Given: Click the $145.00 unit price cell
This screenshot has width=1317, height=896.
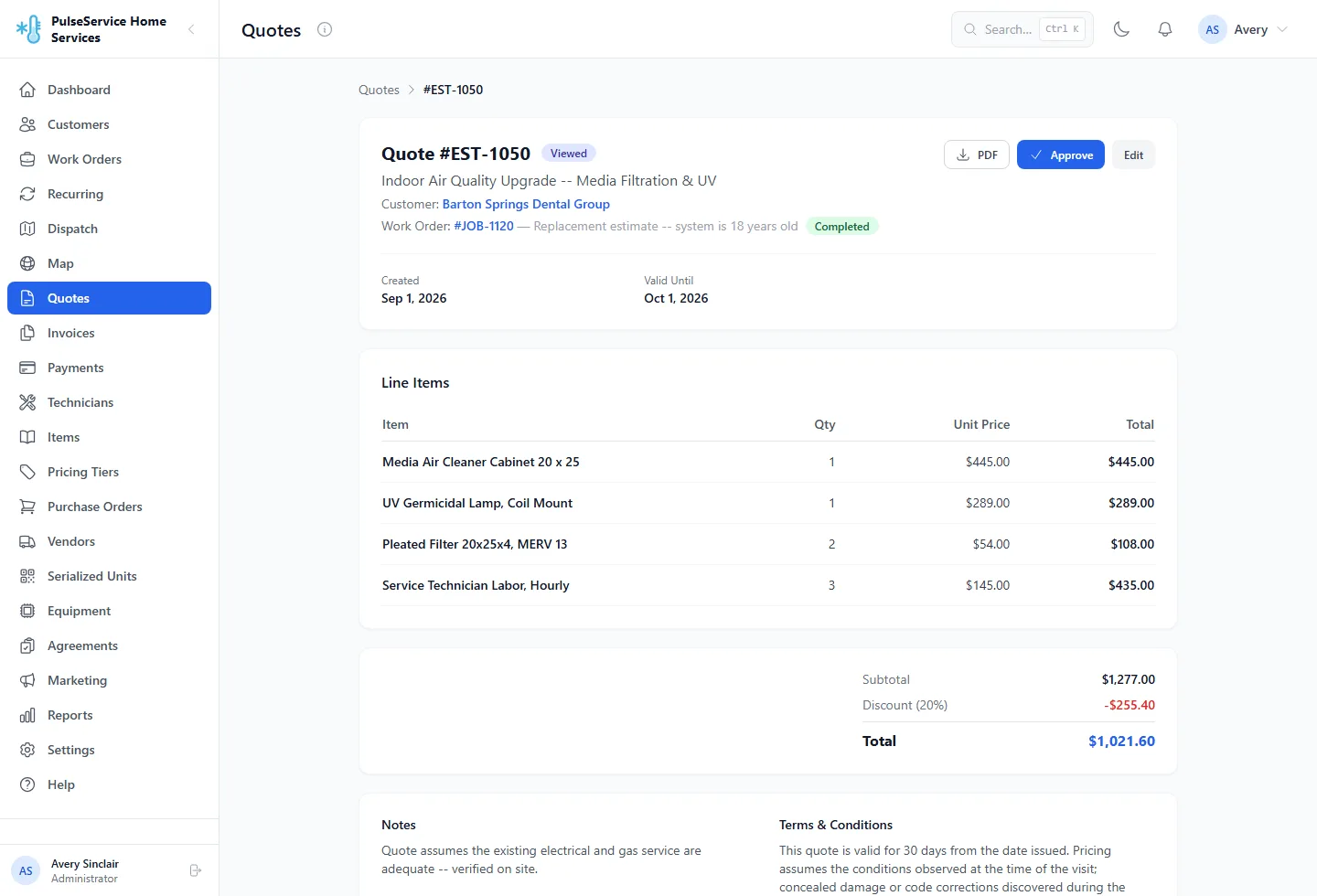Looking at the screenshot, I should pyautogui.click(x=988, y=585).
